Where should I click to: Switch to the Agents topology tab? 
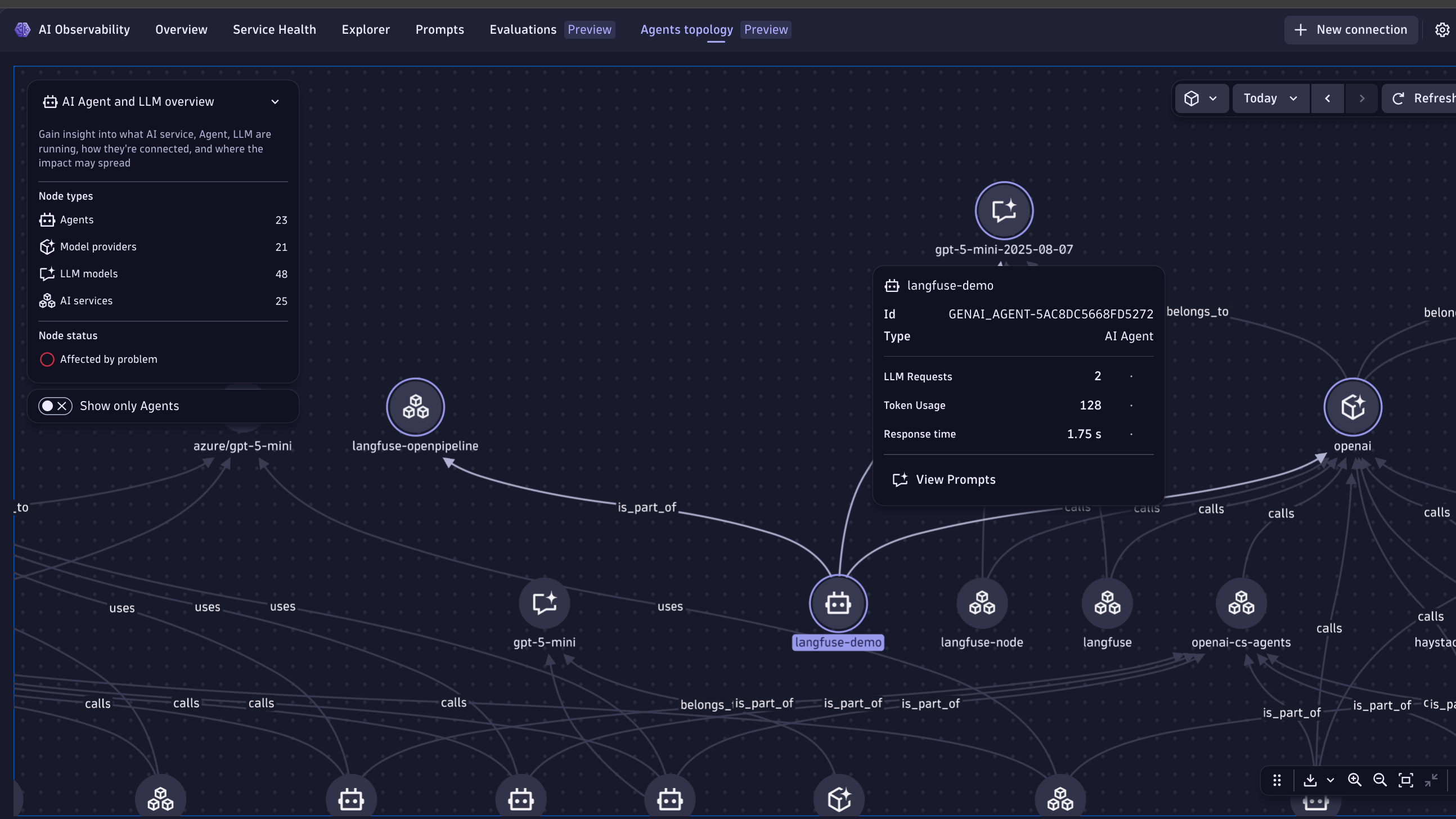[x=687, y=29]
